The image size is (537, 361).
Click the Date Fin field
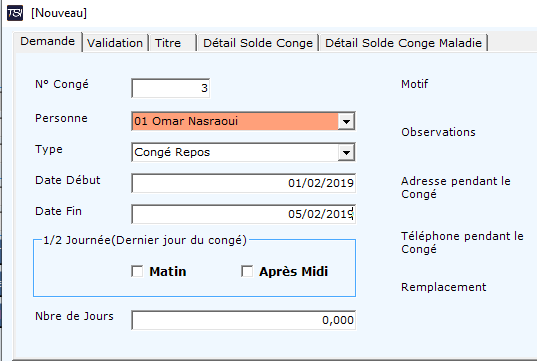243,214
